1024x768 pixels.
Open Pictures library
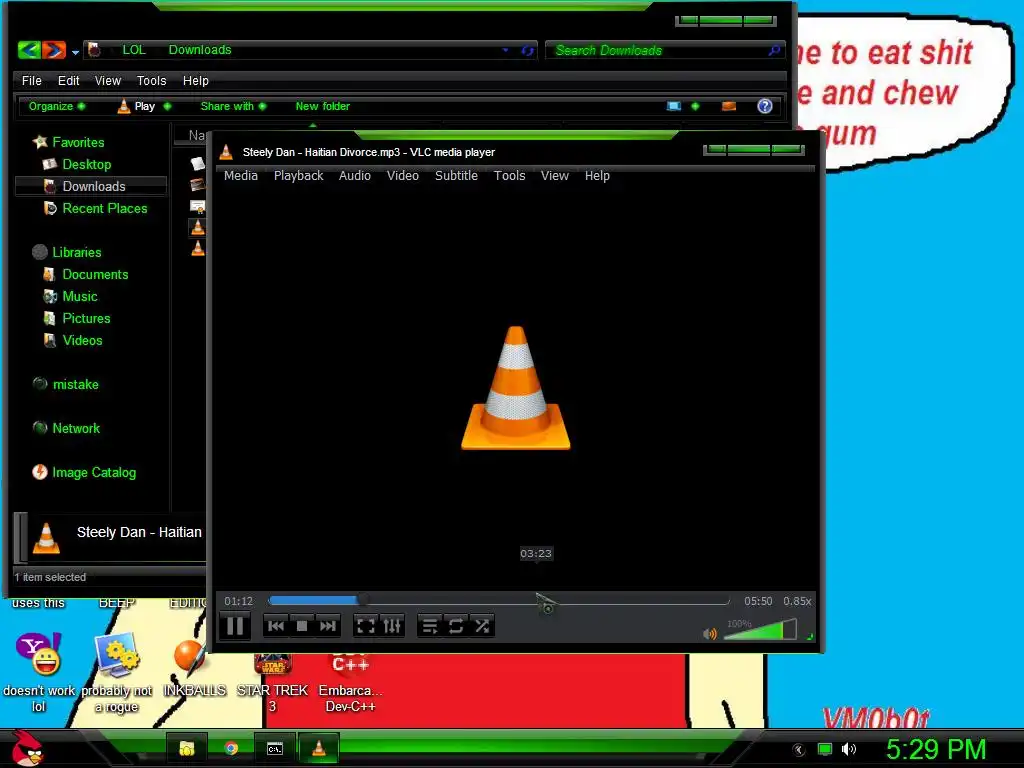point(86,319)
